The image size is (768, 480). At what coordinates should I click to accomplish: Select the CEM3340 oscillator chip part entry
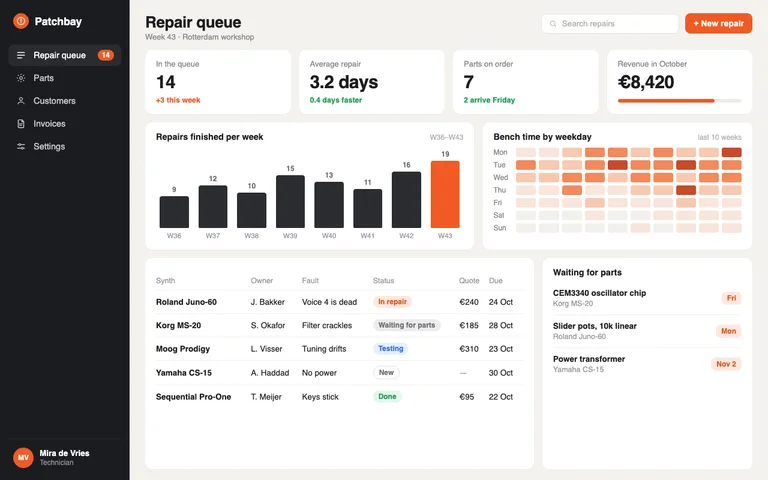[x=647, y=298]
